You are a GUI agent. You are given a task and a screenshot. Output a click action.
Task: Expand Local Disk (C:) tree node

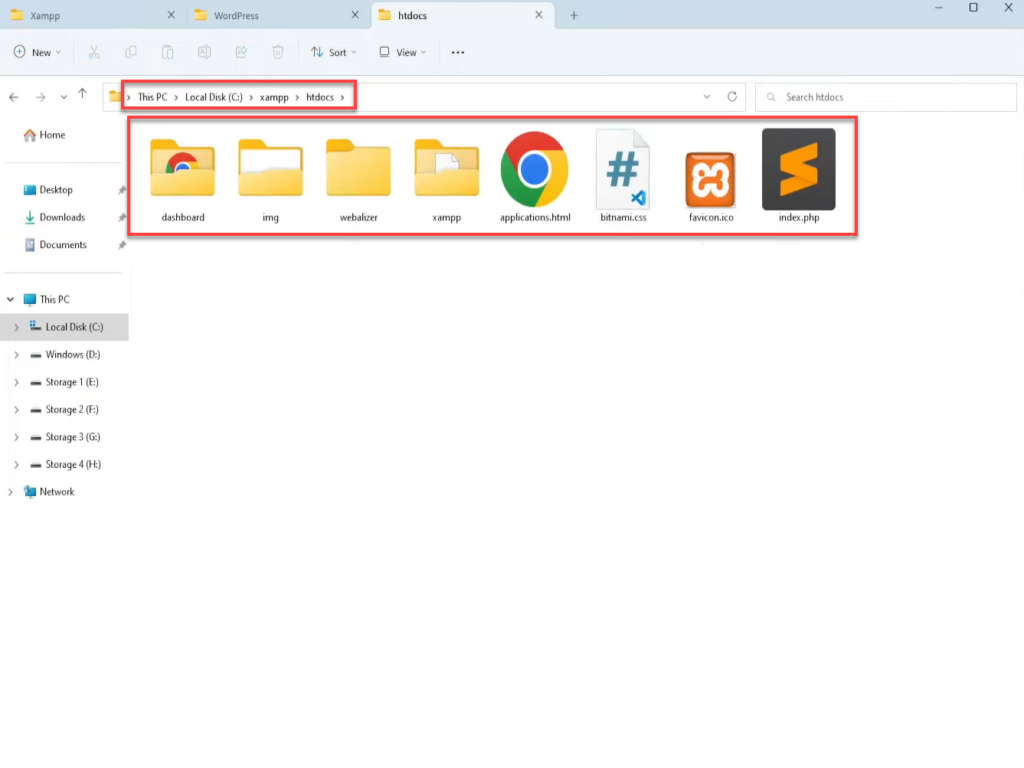[x=16, y=327]
